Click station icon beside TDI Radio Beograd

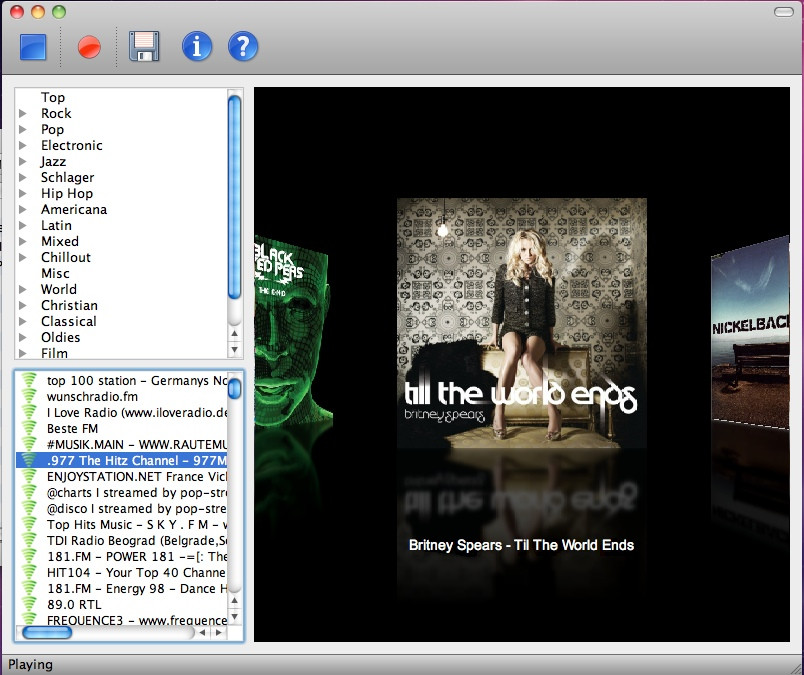pyautogui.click(x=29, y=541)
